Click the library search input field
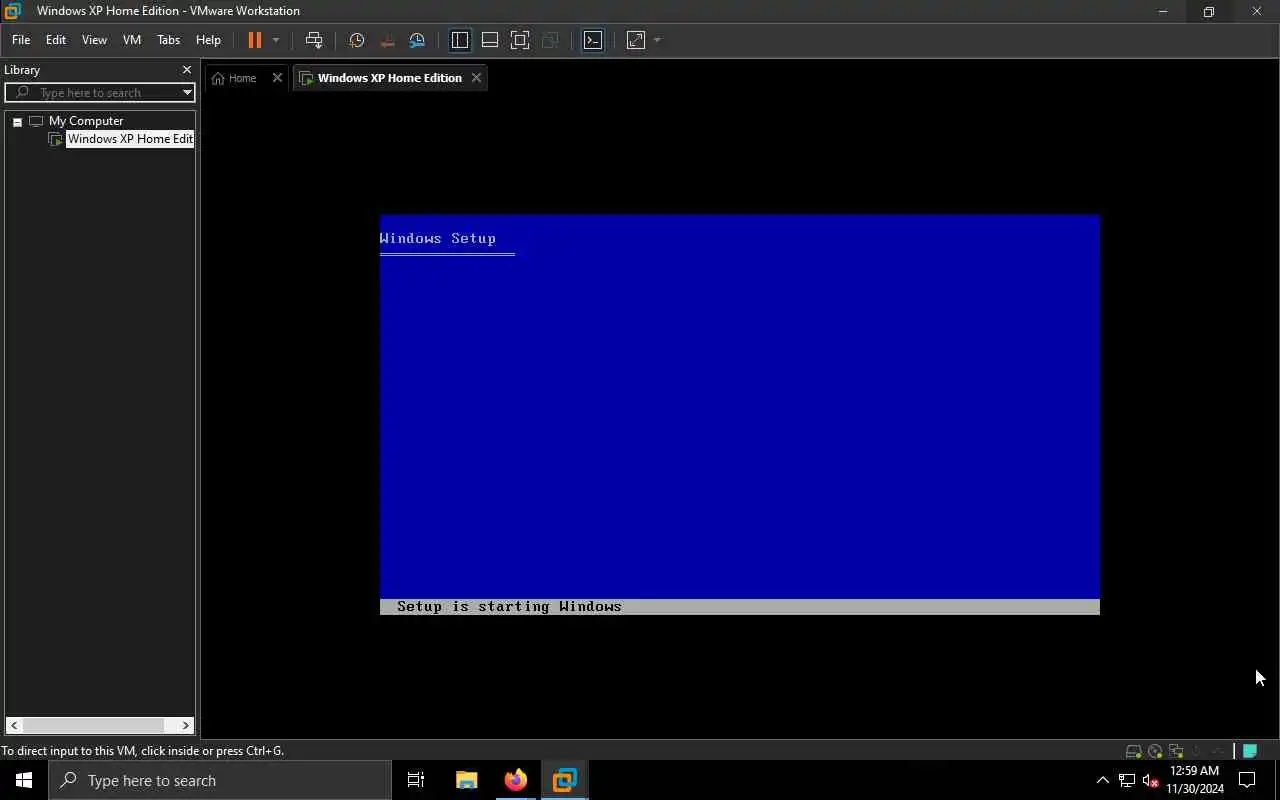1280x800 pixels. point(98,92)
